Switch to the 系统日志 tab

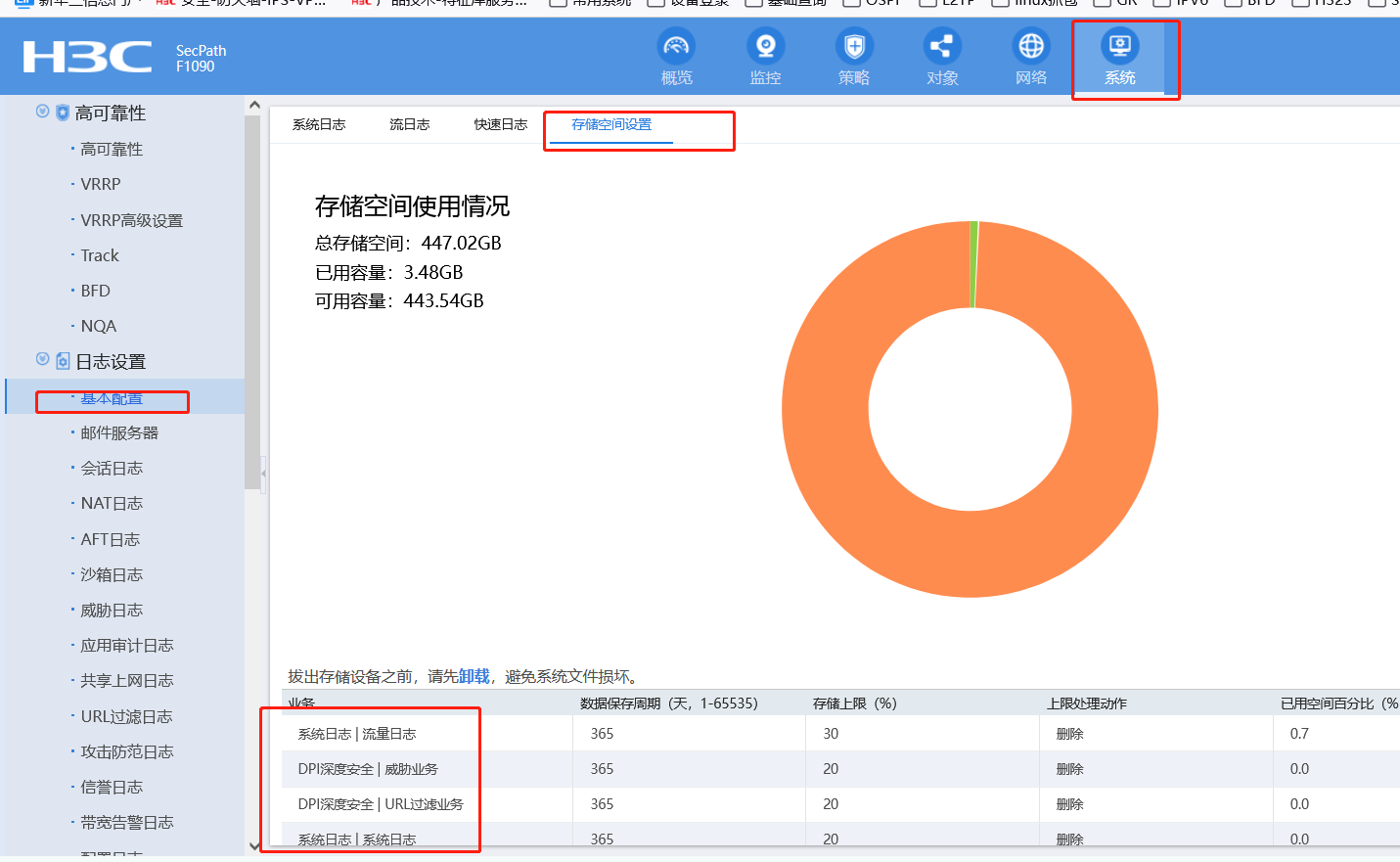(x=319, y=124)
